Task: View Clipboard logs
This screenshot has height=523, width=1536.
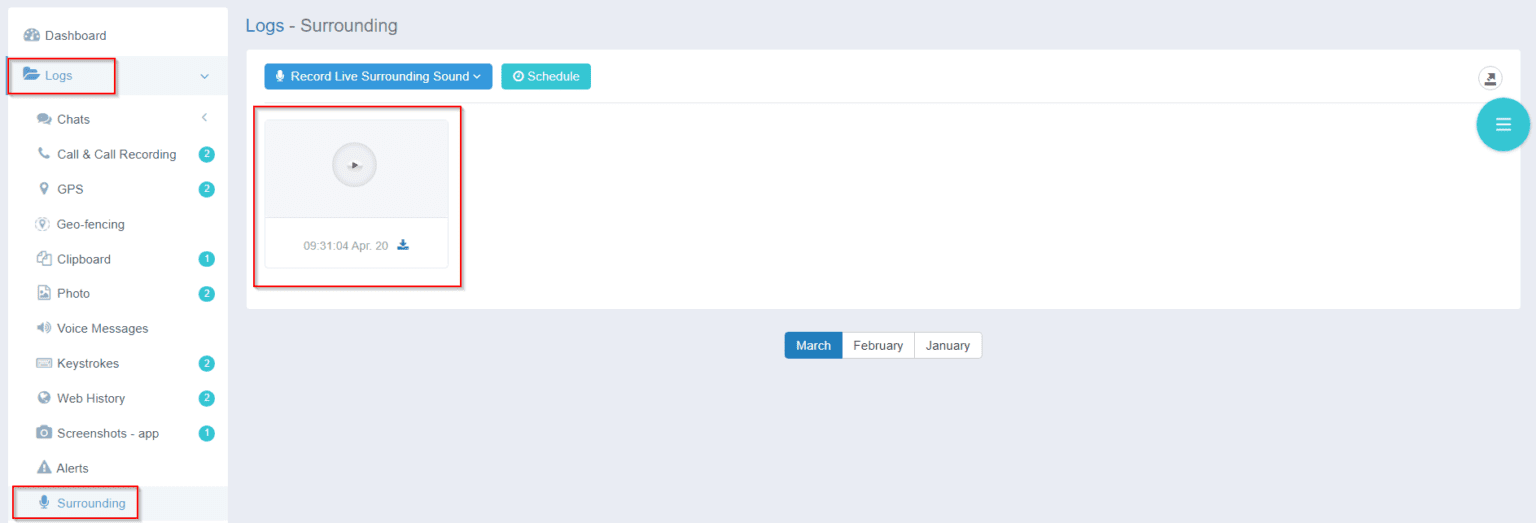Action: (x=84, y=259)
